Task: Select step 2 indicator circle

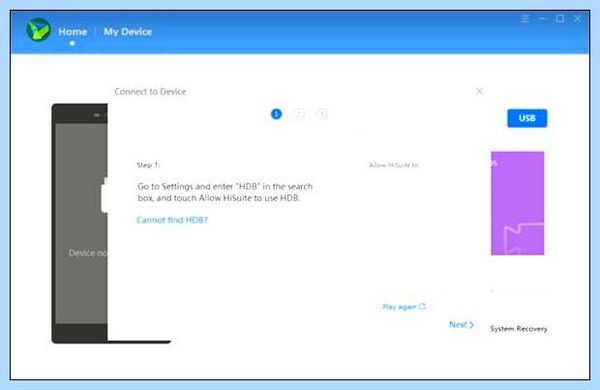Action: pos(299,114)
